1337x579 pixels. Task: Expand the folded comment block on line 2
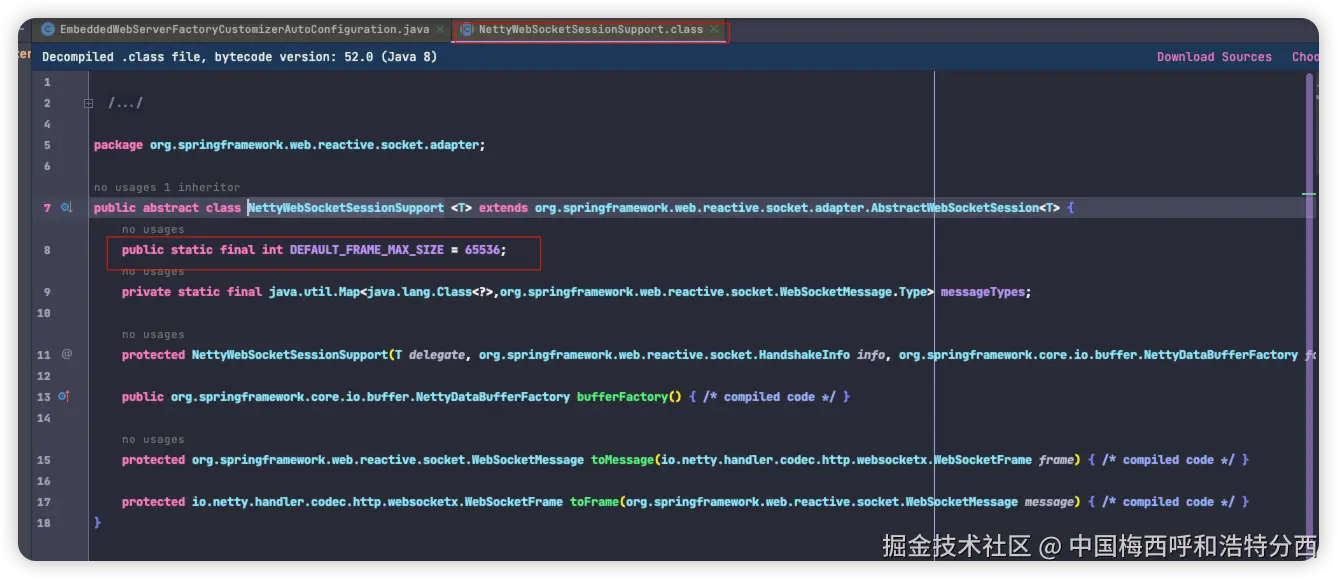click(x=88, y=103)
